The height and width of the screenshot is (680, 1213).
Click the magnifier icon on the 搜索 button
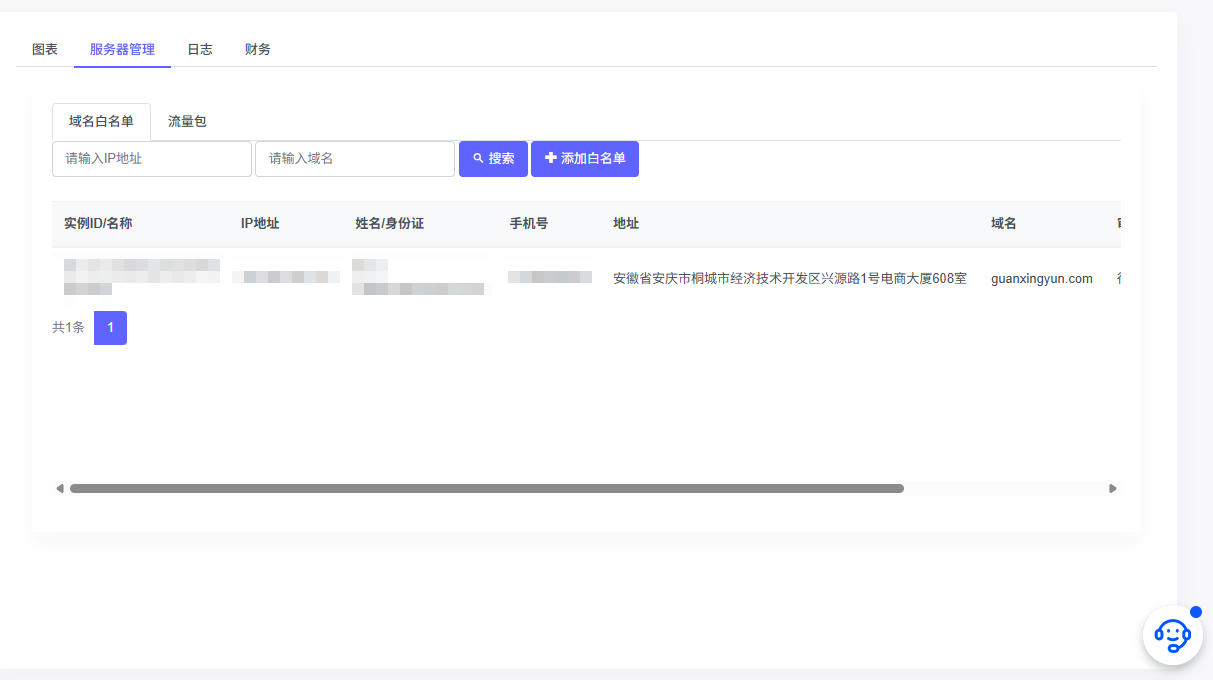477,158
